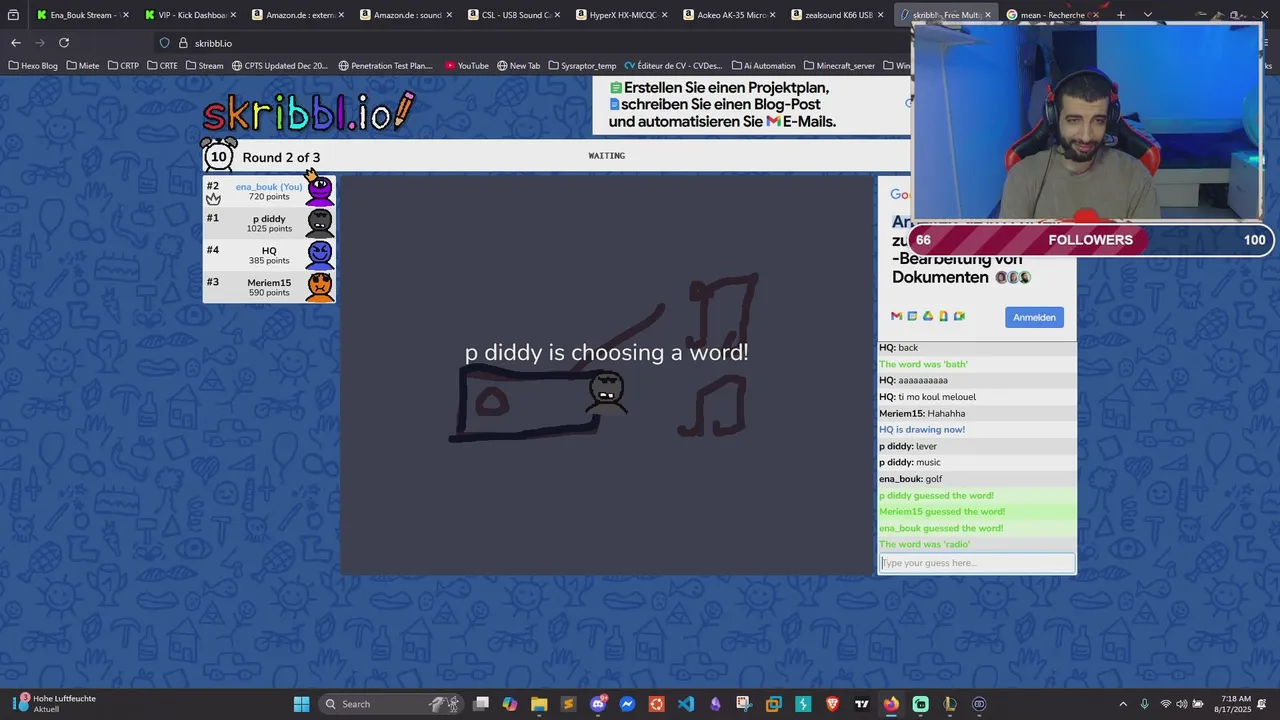Viewport: 1280px width, 720px height.
Task: Select Meriem15's row showing 590 points
Action: [x=269, y=287]
